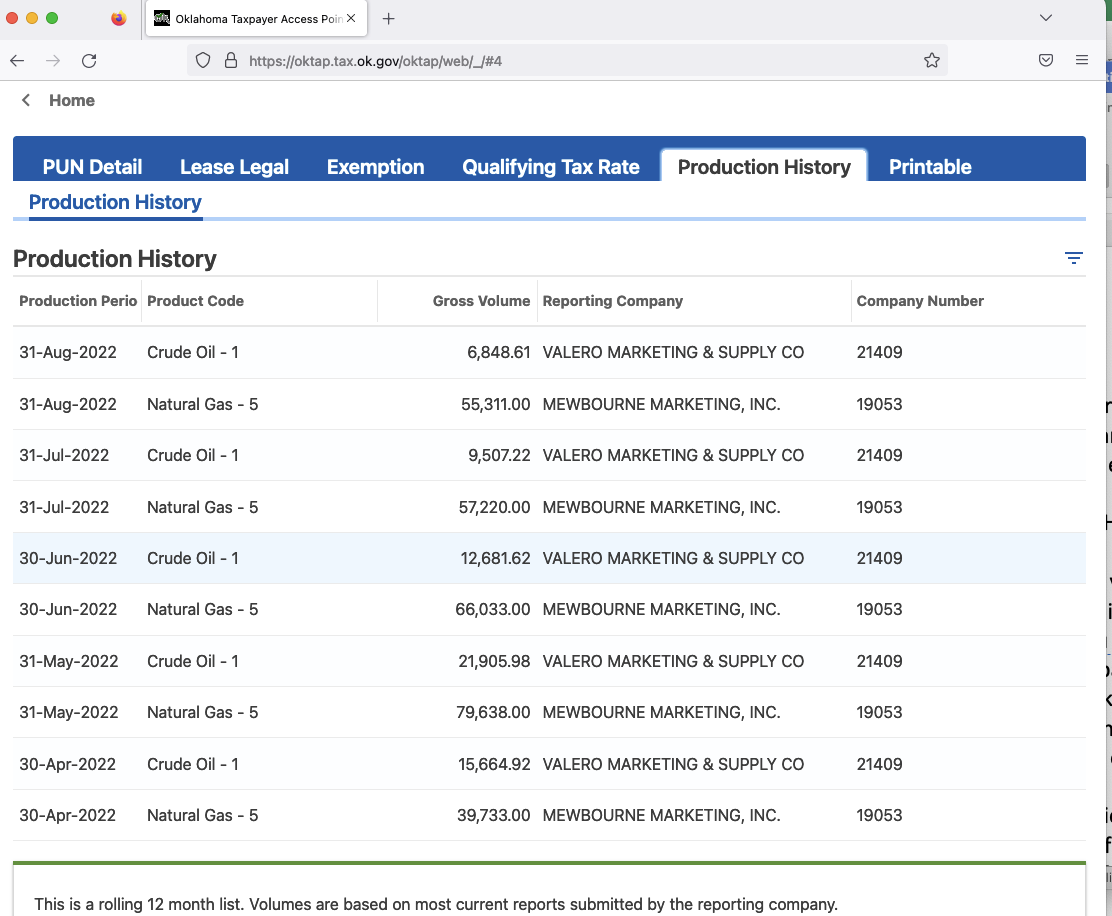This screenshot has height=916, width=1112.
Task: Switch to the PUN Detail tab
Action: point(92,167)
